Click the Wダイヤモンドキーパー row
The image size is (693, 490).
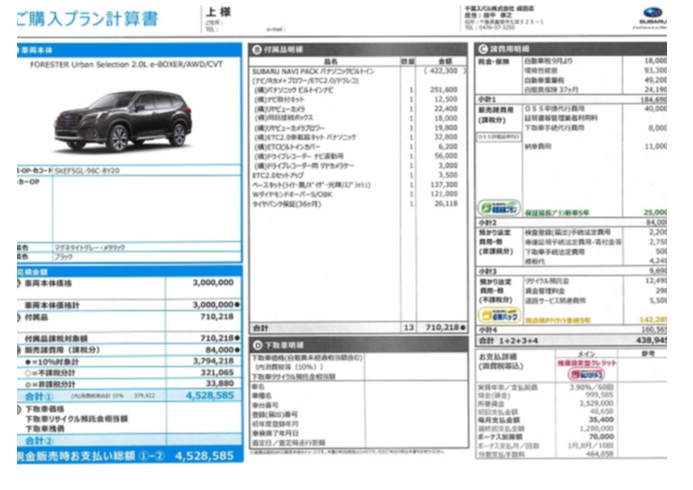point(358,194)
